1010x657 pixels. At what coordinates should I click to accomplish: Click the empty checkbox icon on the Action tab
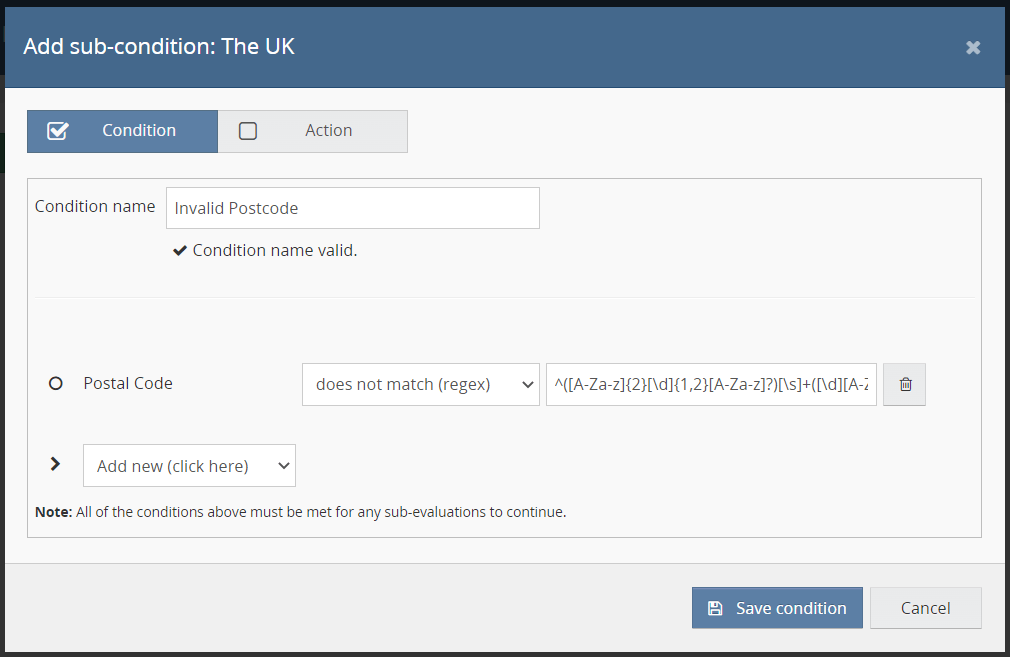click(x=247, y=130)
